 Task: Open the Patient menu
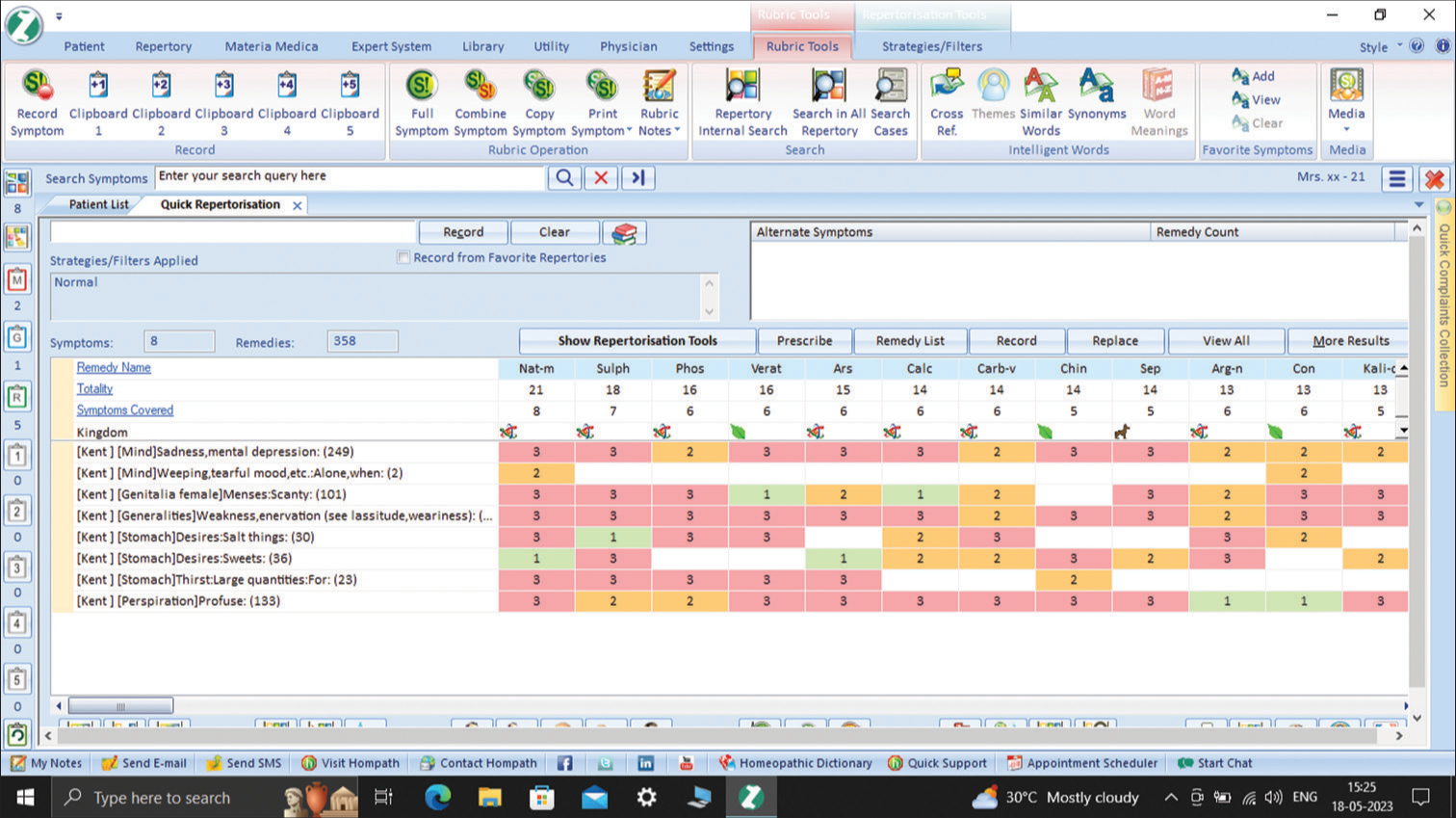[85, 46]
